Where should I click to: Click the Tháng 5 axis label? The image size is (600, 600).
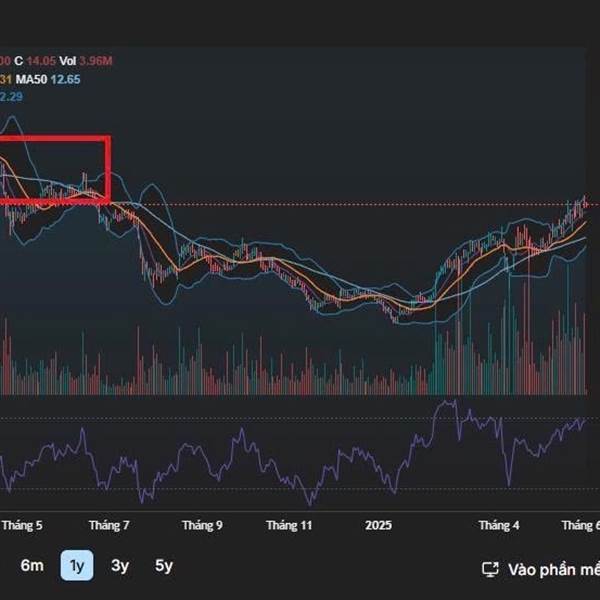coord(22,525)
